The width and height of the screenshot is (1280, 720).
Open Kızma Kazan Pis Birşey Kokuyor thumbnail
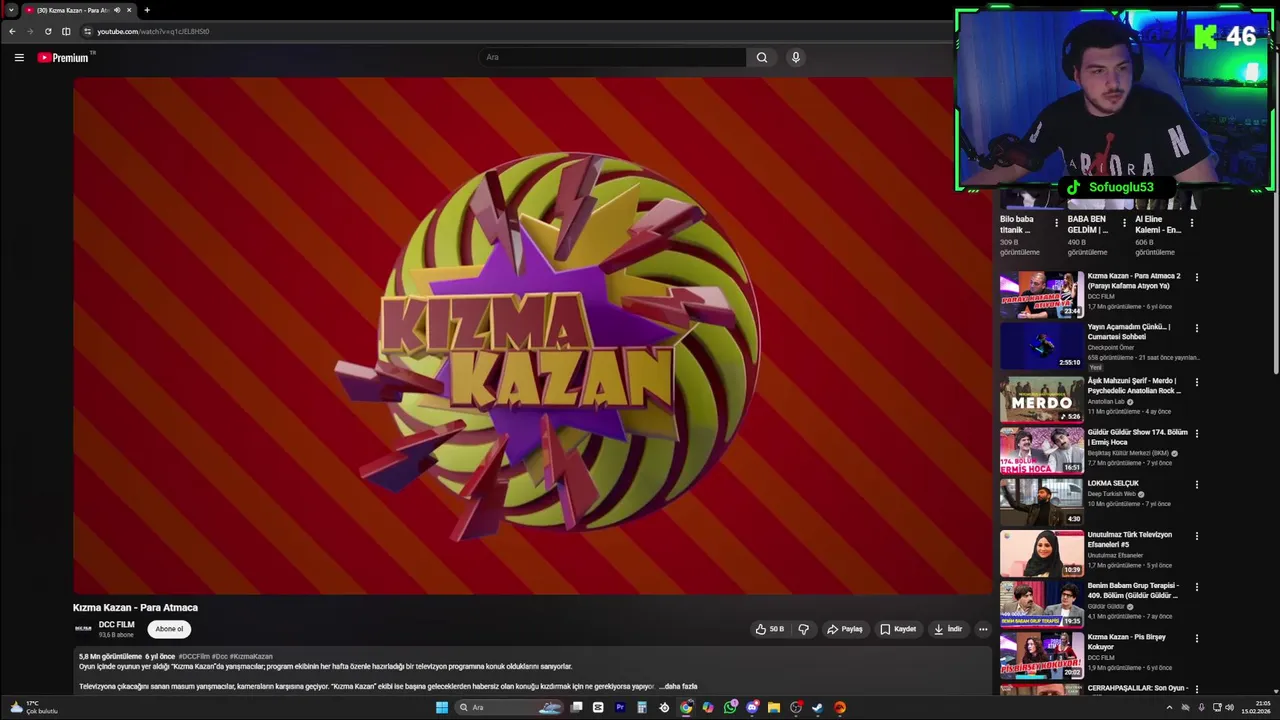click(x=1042, y=655)
